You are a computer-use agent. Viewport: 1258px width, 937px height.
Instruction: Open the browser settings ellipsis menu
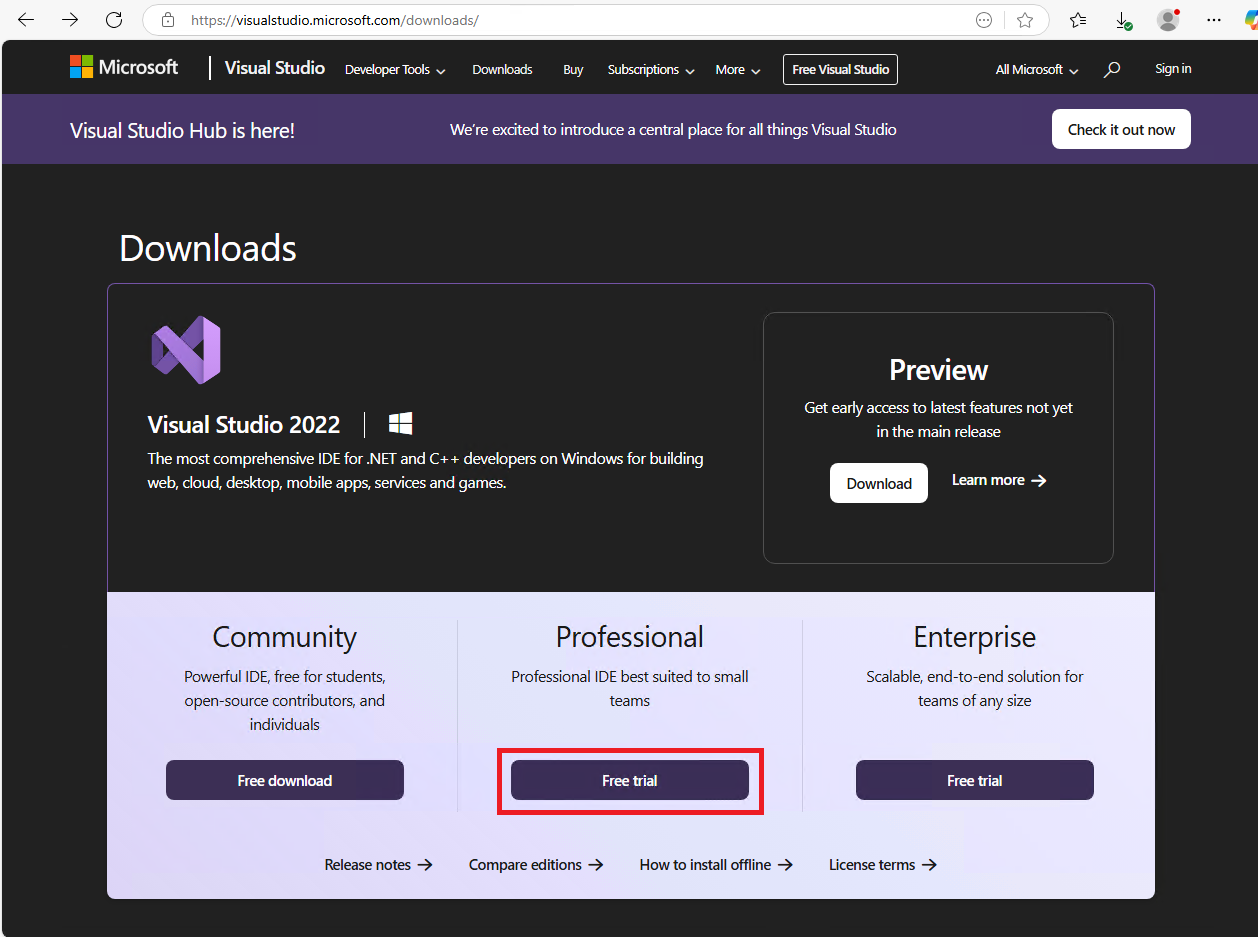1214,20
